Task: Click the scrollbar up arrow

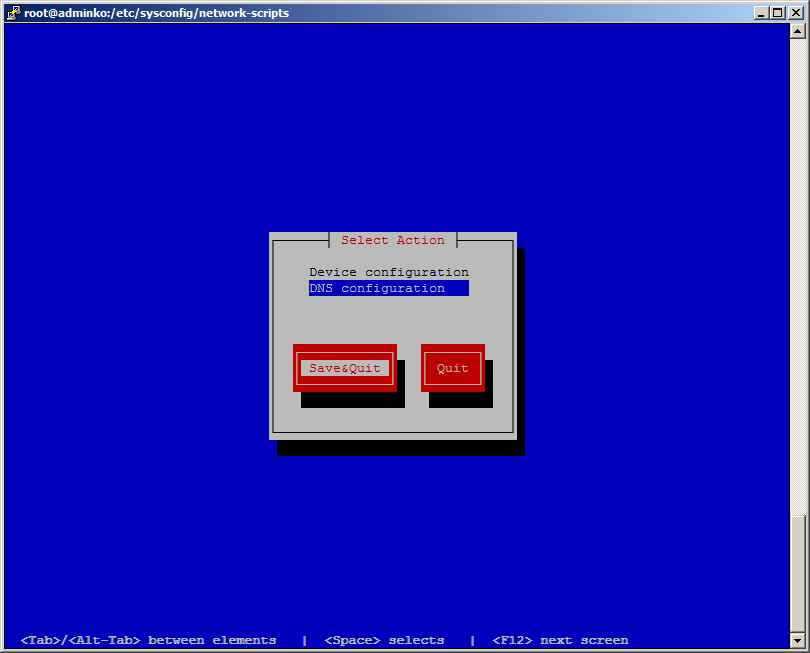Action: click(x=797, y=32)
